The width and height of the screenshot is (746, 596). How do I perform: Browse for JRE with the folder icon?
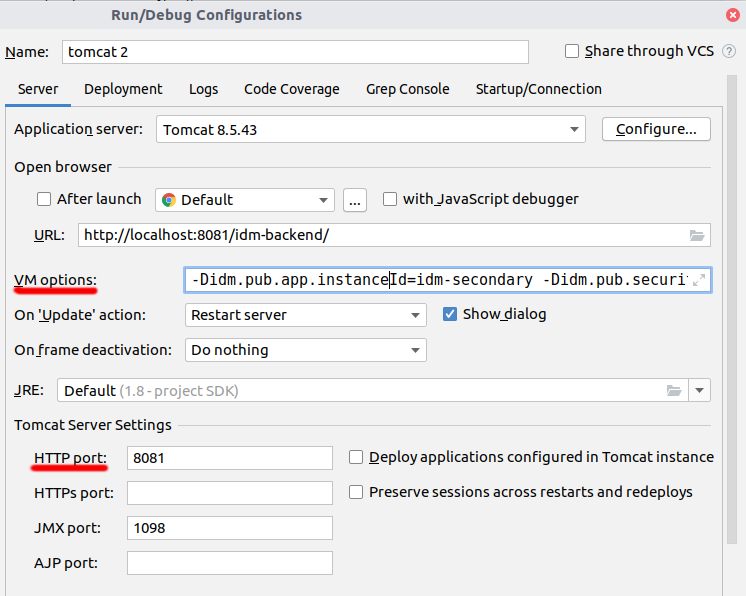pos(674,391)
